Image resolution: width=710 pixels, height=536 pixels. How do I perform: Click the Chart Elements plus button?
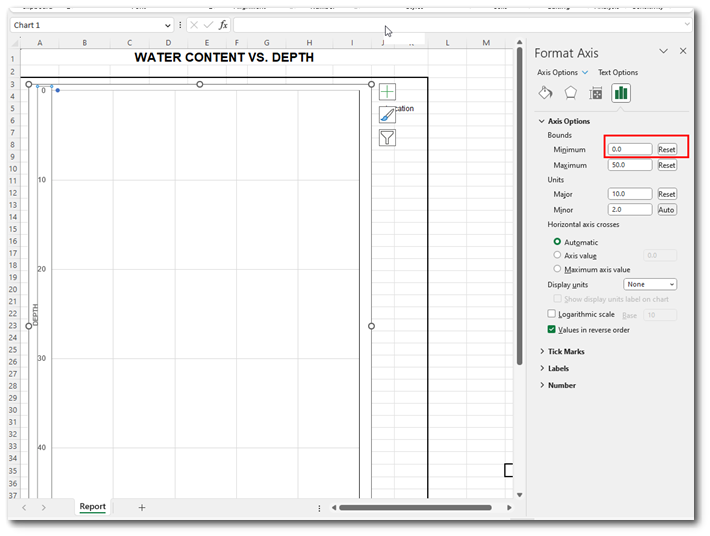pyautogui.click(x=387, y=92)
